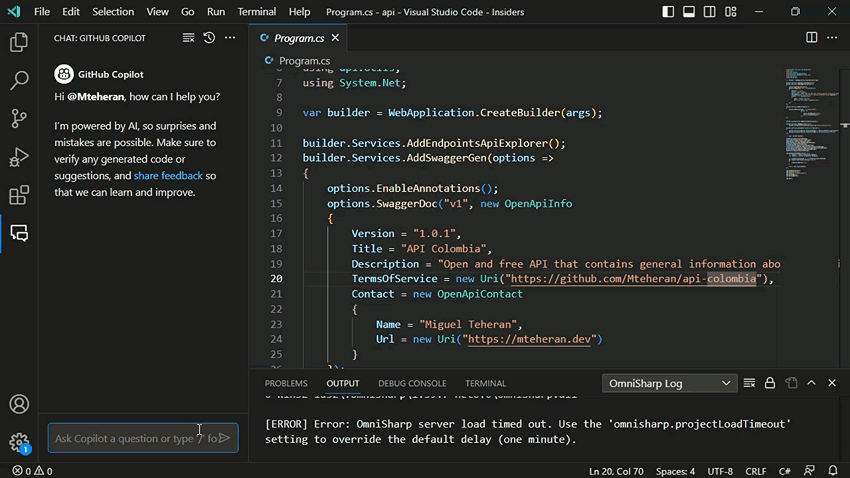Open Go to Line via Ln 20, Col 70
850x478 pixels.
click(x=616, y=471)
